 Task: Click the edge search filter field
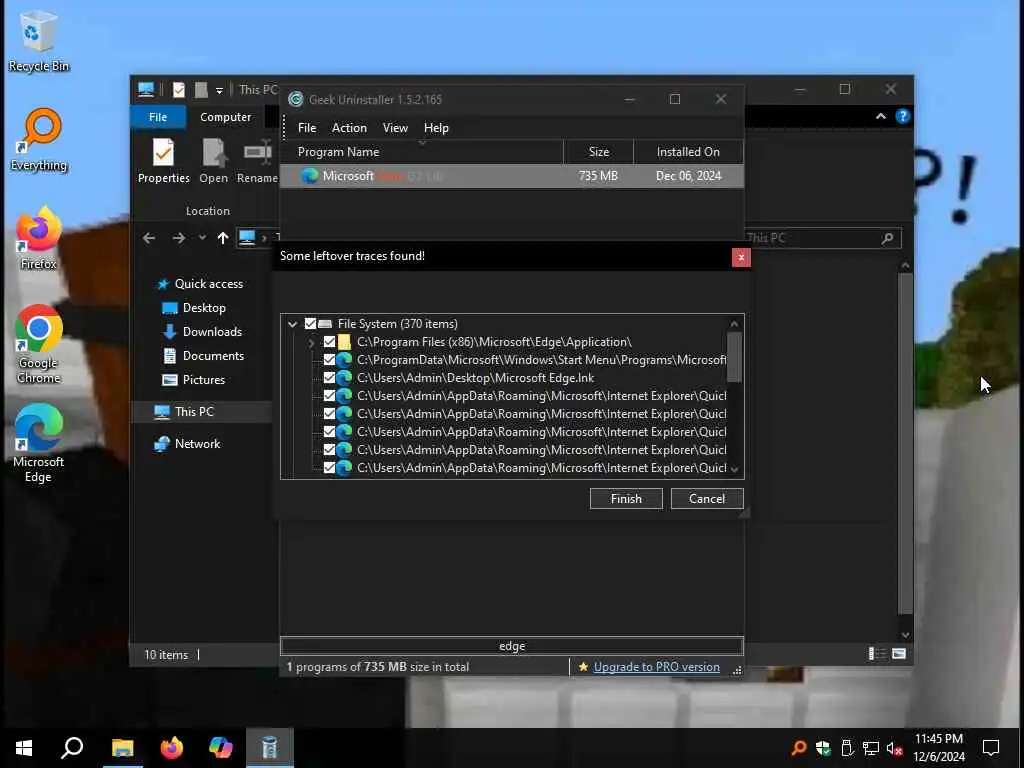[x=512, y=646]
